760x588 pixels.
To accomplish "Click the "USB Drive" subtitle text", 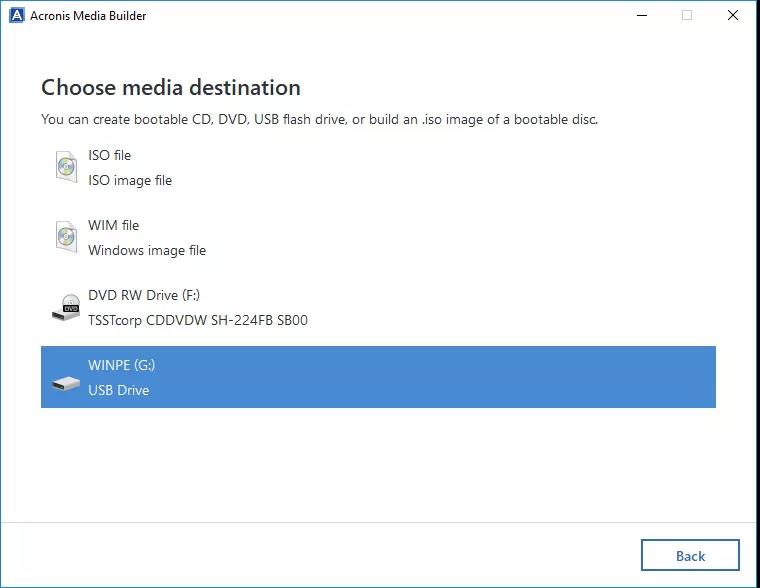I will [118, 390].
